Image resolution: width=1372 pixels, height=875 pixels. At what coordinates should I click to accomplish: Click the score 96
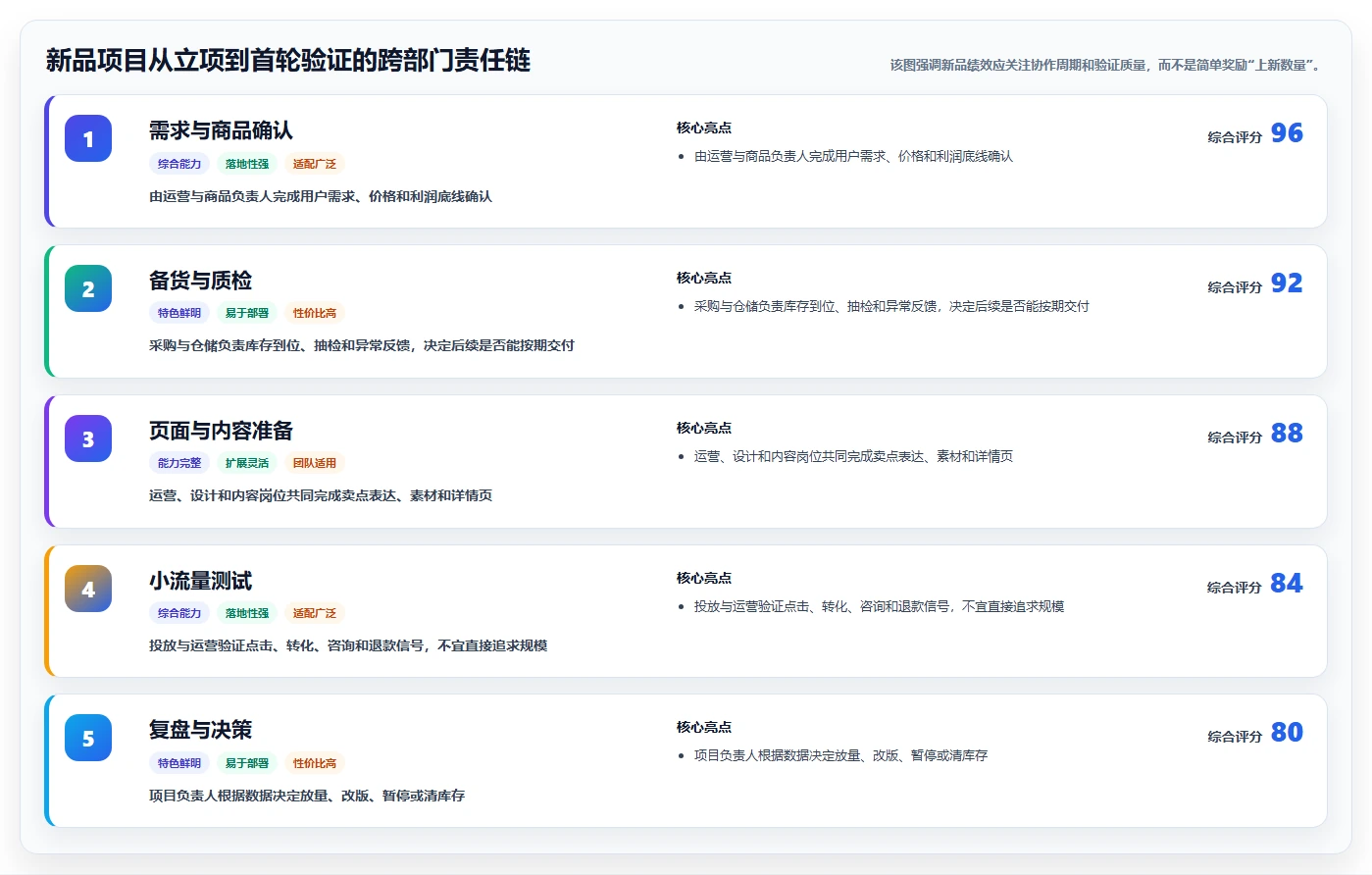pos(1287,132)
